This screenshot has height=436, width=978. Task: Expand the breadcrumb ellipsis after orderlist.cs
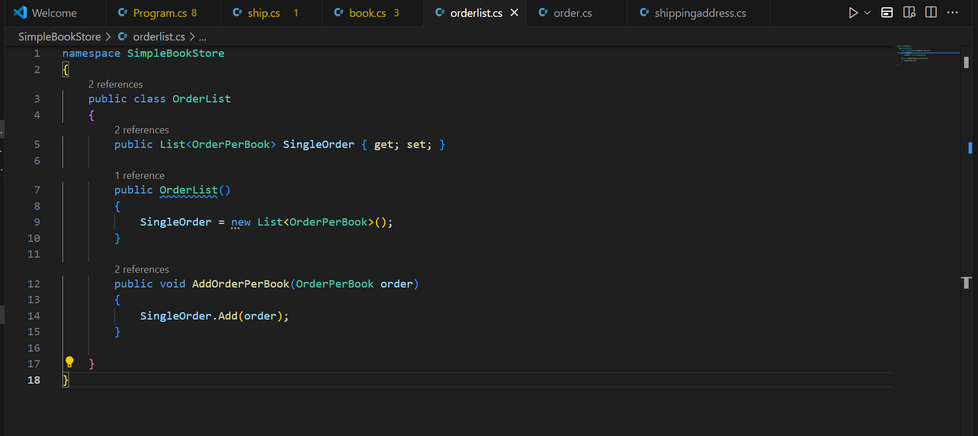(202, 36)
